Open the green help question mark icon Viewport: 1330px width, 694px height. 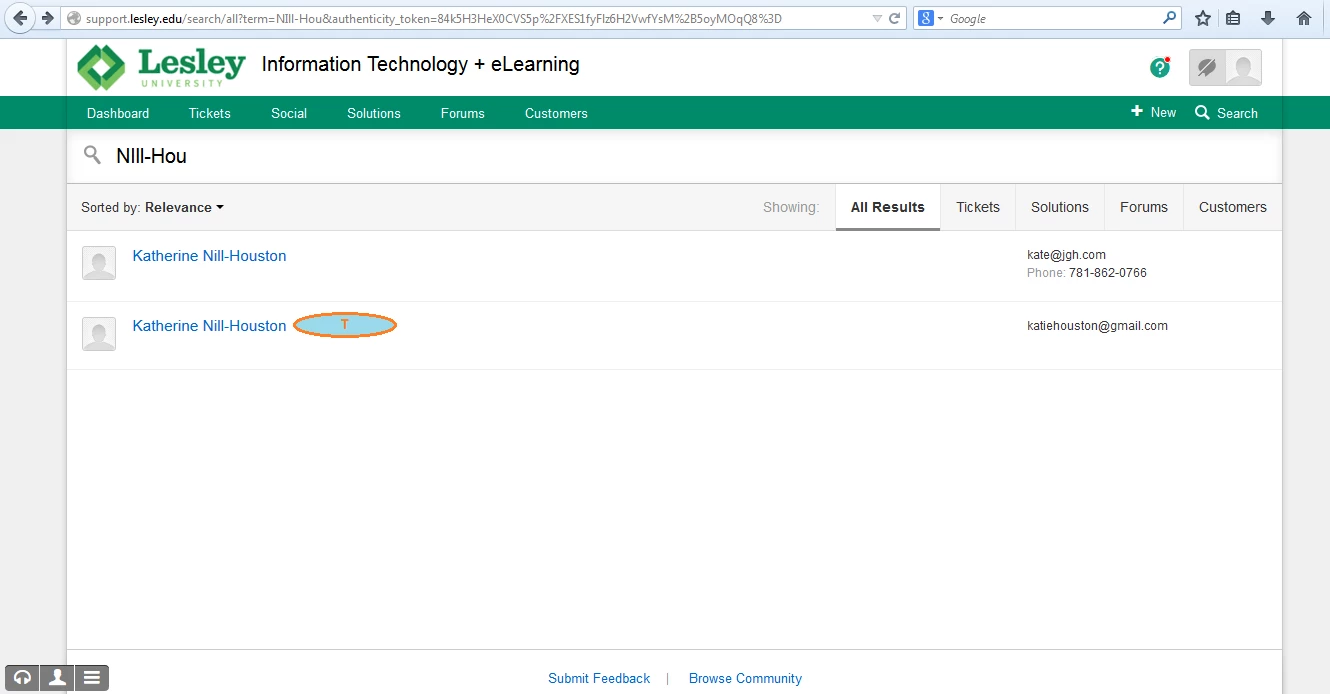pos(1160,67)
